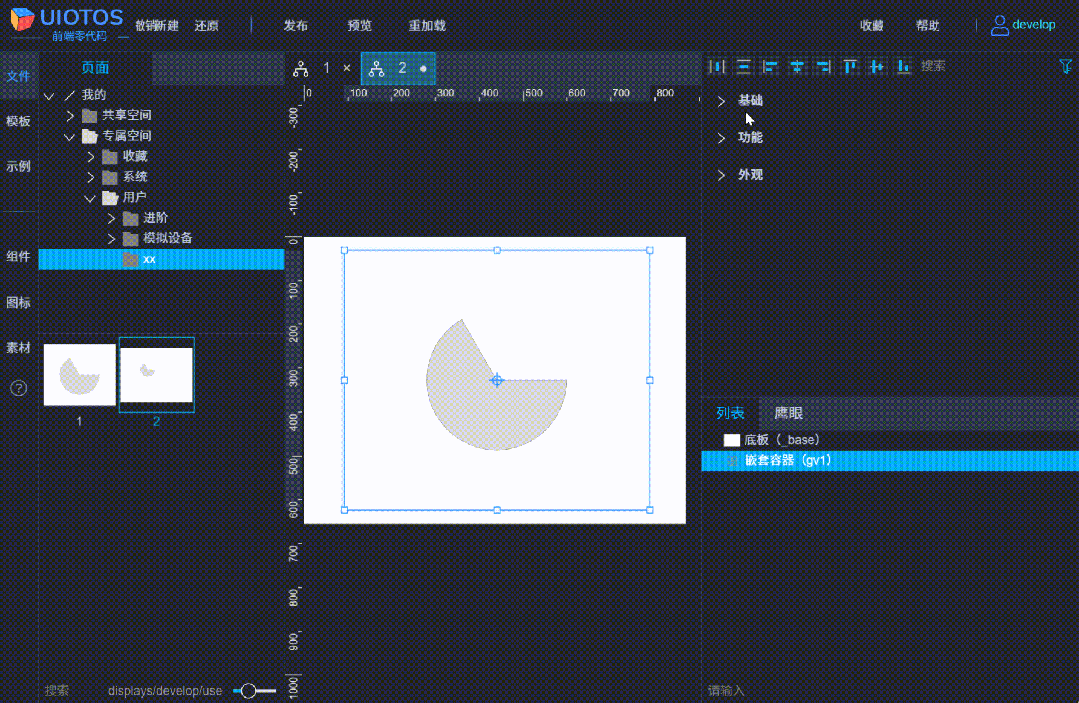Click the align vertical middle icon
The image size is (1079, 703).
click(x=877, y=67)
